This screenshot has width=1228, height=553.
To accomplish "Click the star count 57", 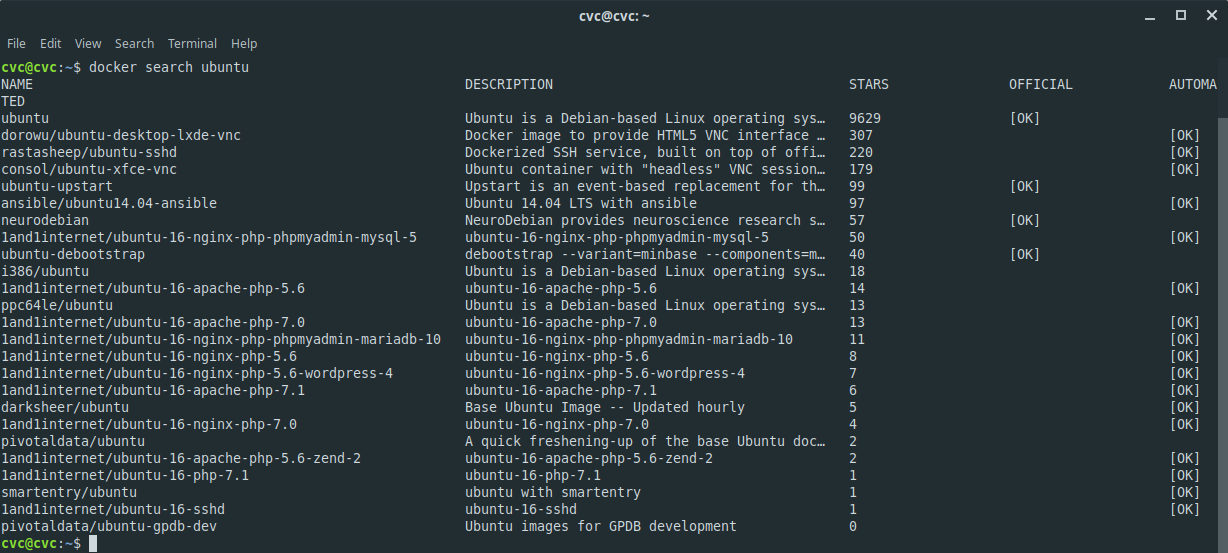I will tap(857, 220).
